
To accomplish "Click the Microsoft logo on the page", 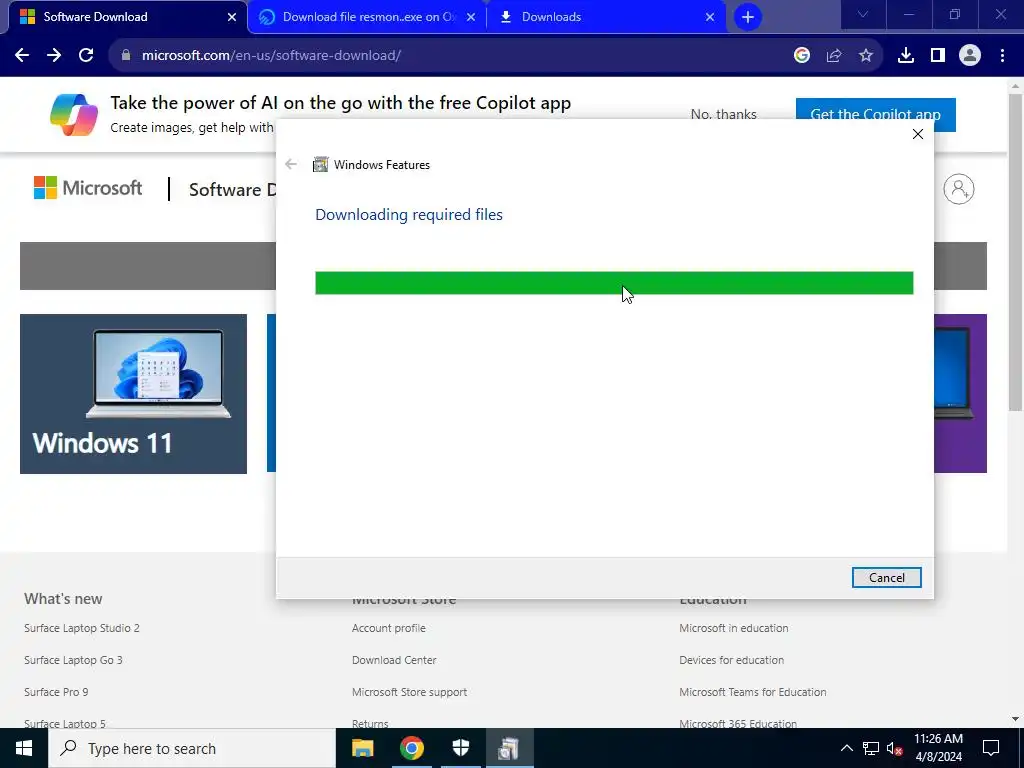I will coord(88,188).
